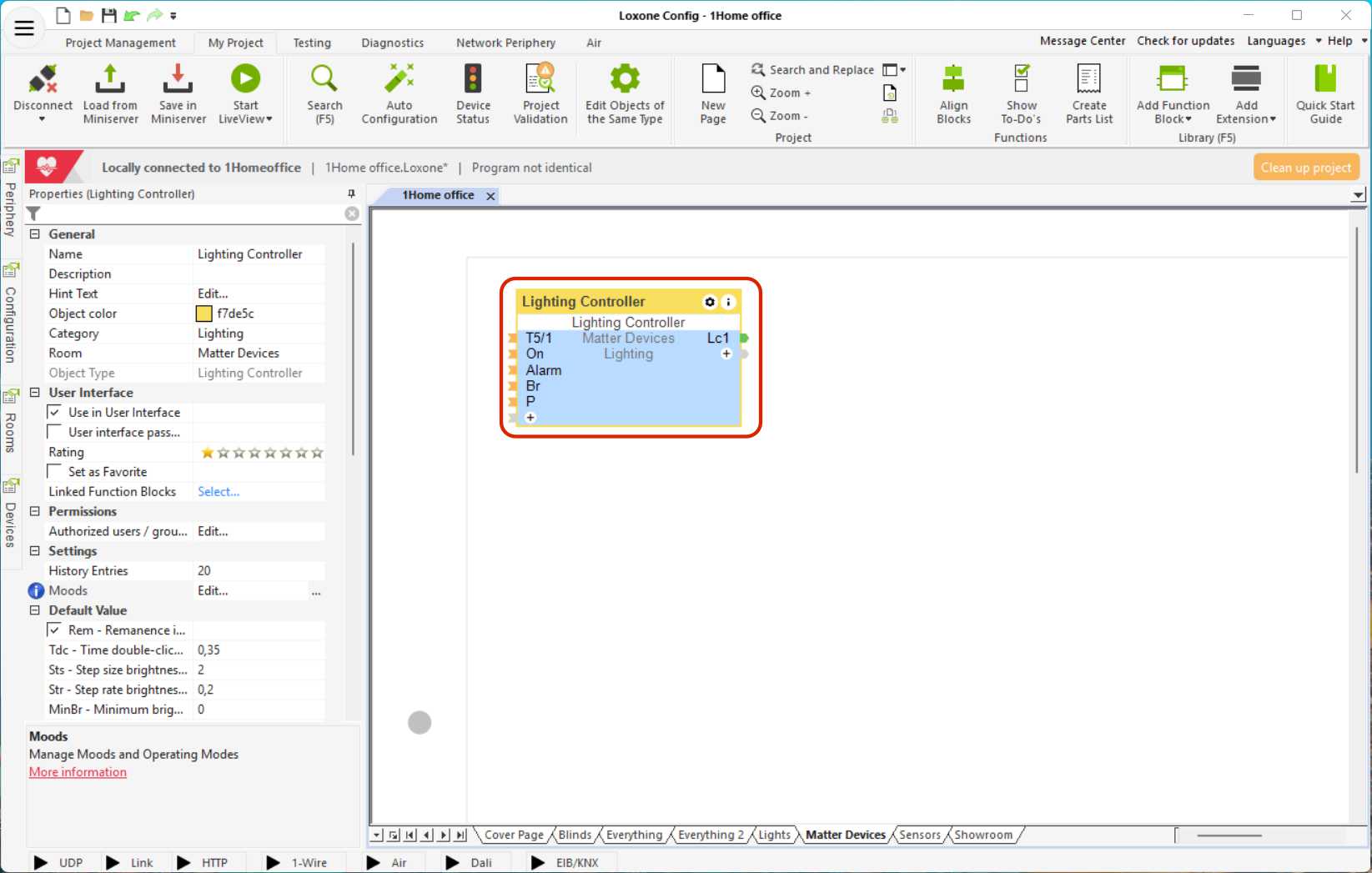Collapse the User Interface section
Screen dimensions: 1372x873
[35, 393]
